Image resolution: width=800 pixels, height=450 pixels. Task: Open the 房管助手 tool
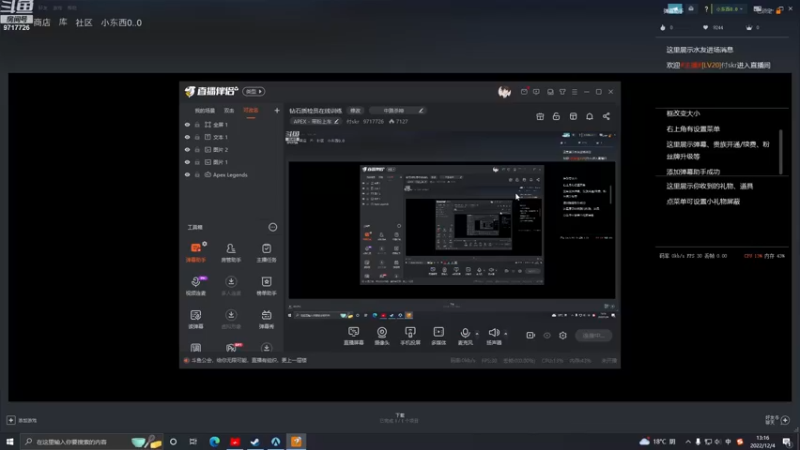click(231, 253)
